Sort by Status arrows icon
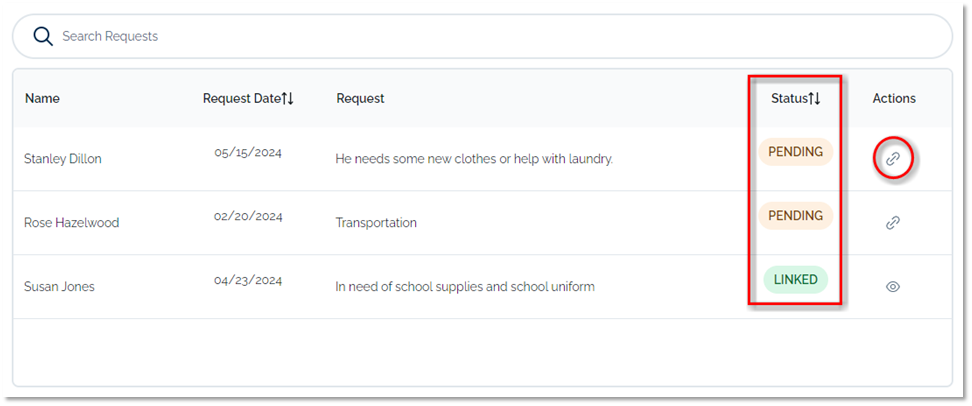 click(x=814, y=98)
